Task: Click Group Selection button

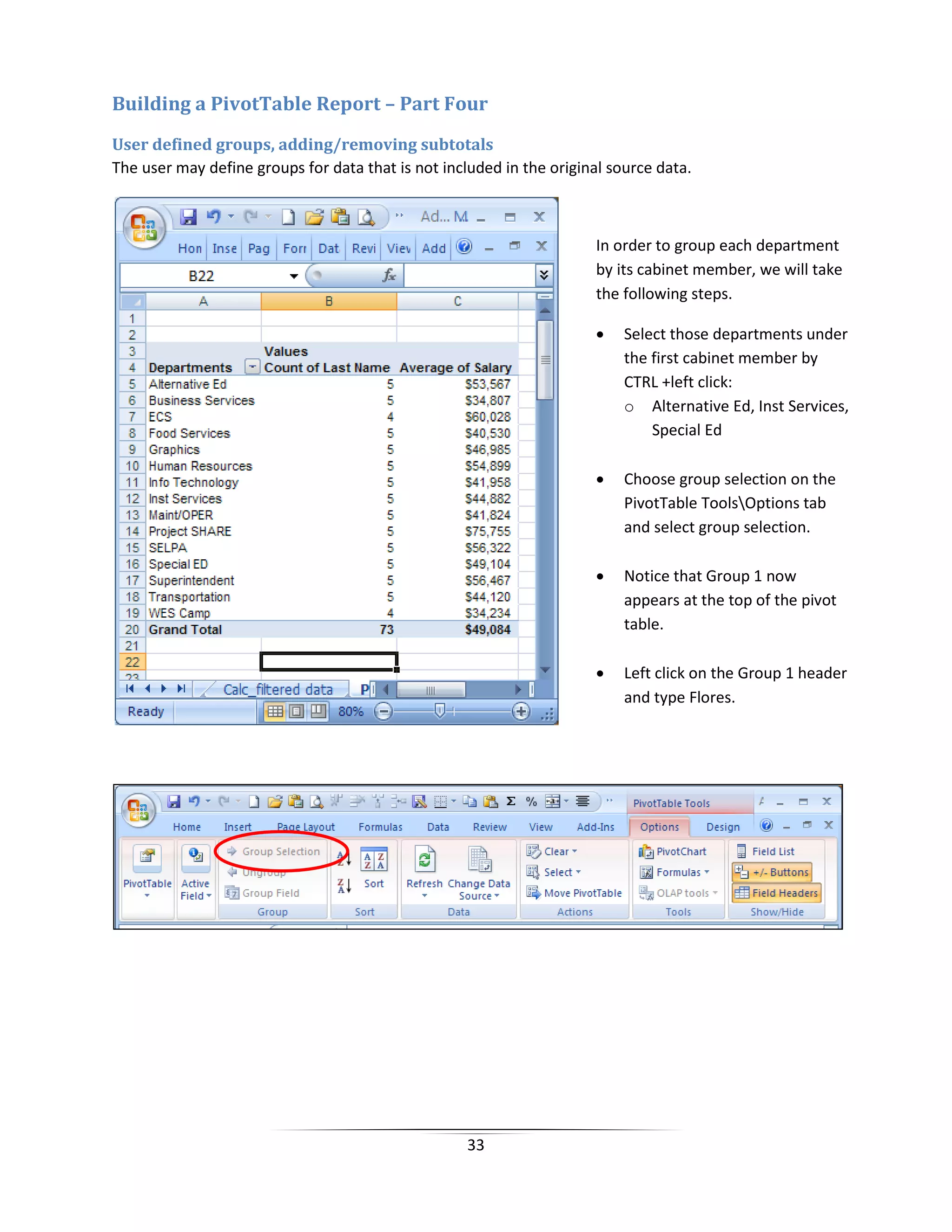Action: (273, 851)
